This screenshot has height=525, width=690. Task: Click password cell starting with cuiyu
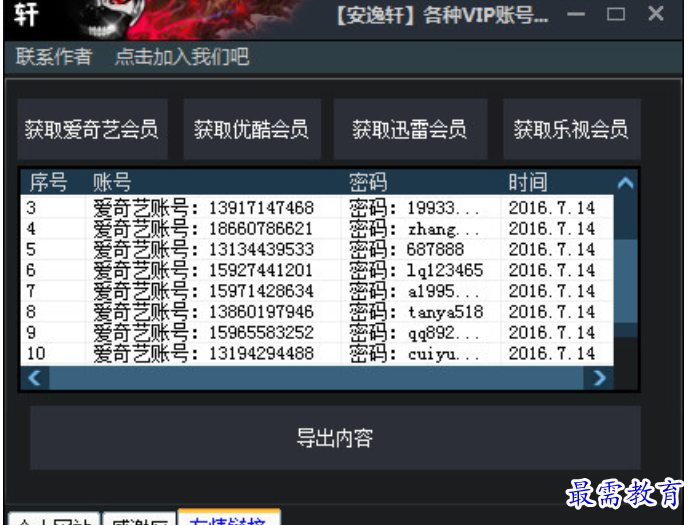click(x=415, y=353)
